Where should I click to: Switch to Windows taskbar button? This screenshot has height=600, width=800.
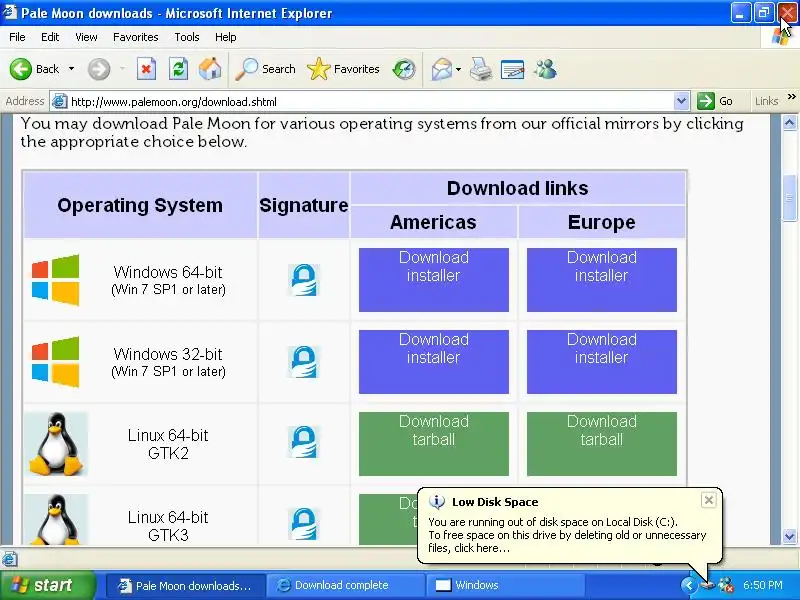(x=506, y=585)
